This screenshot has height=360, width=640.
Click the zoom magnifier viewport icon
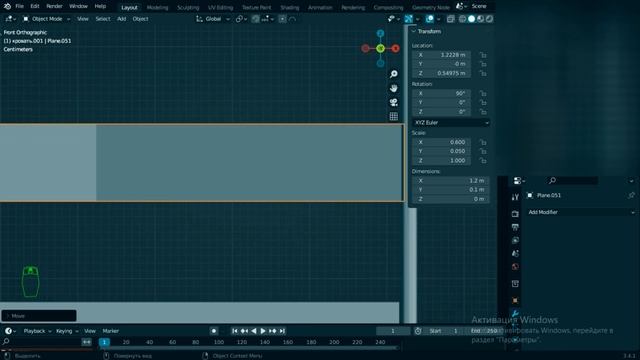[393, 74]
